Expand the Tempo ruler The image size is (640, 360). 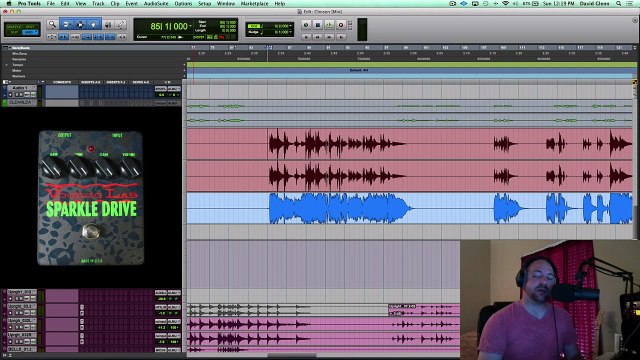click(x=7, y=64)
